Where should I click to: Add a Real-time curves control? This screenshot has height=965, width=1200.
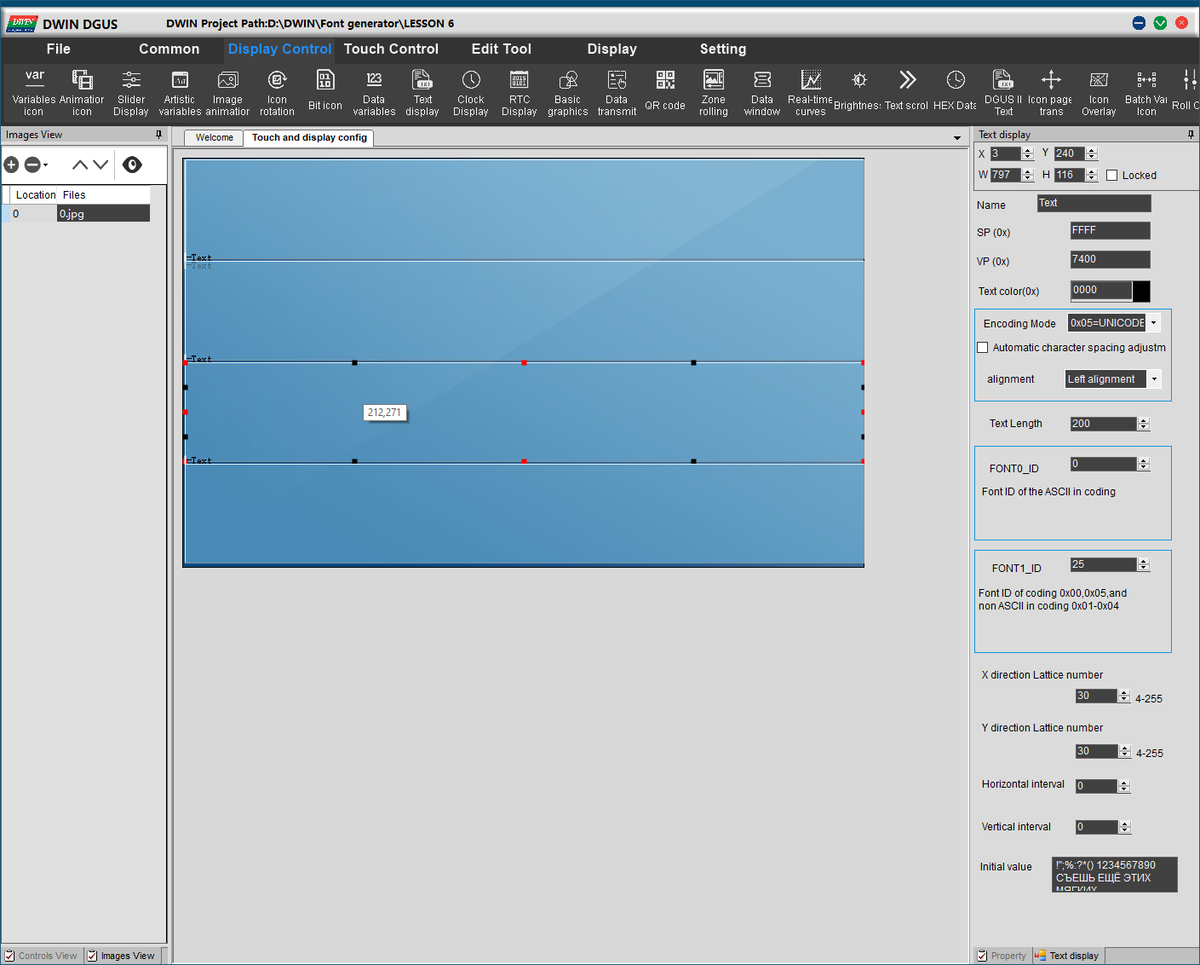tap(811, 92)
